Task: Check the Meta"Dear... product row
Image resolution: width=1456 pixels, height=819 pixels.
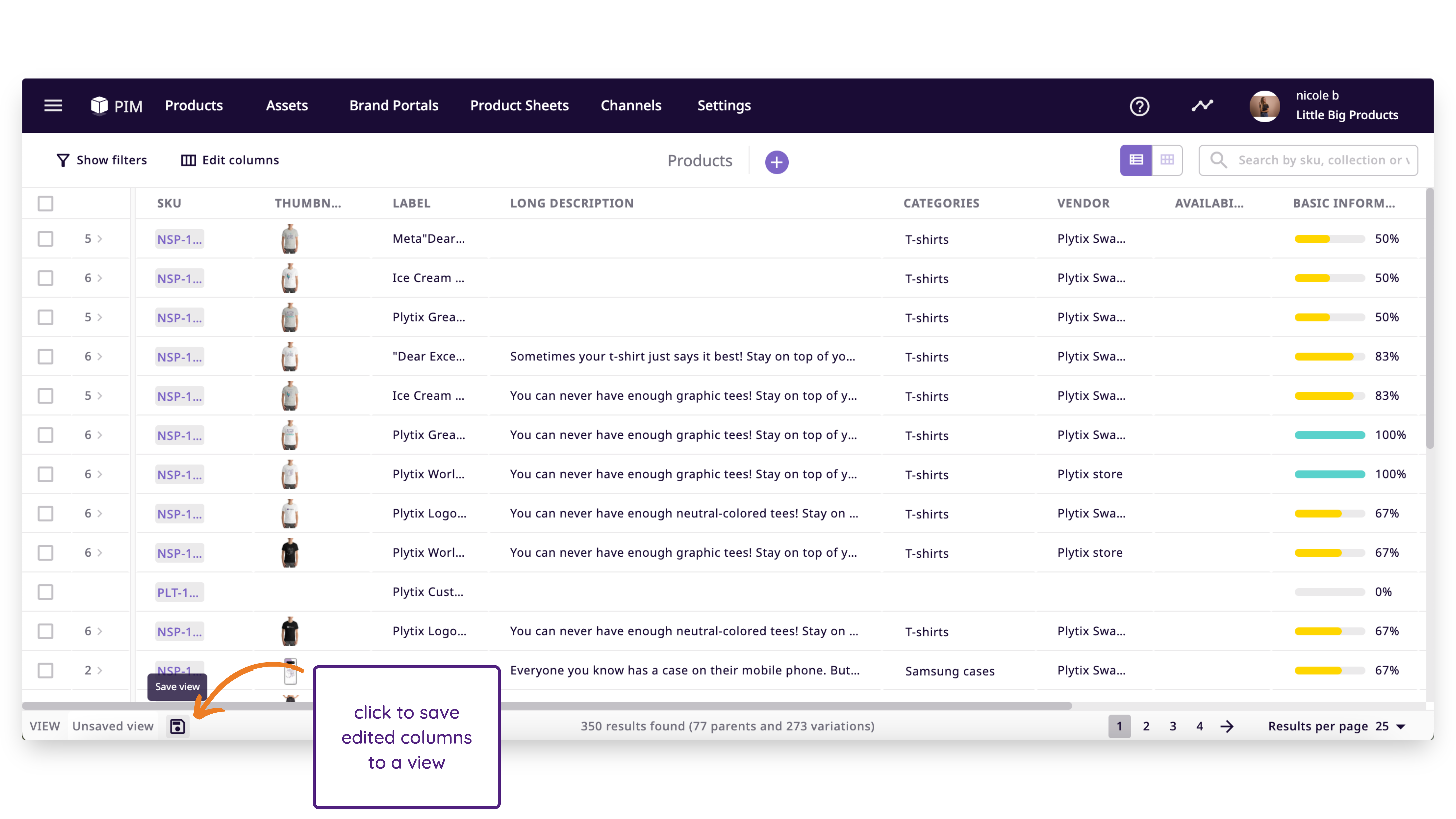Action: tap(45, 239)
